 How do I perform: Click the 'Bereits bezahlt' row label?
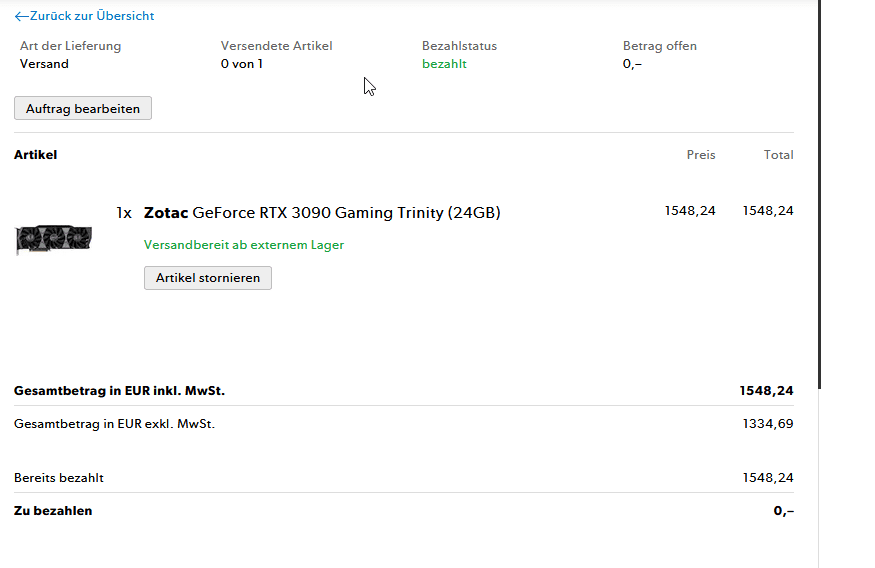pyautogui.click(x=59, y=478)
